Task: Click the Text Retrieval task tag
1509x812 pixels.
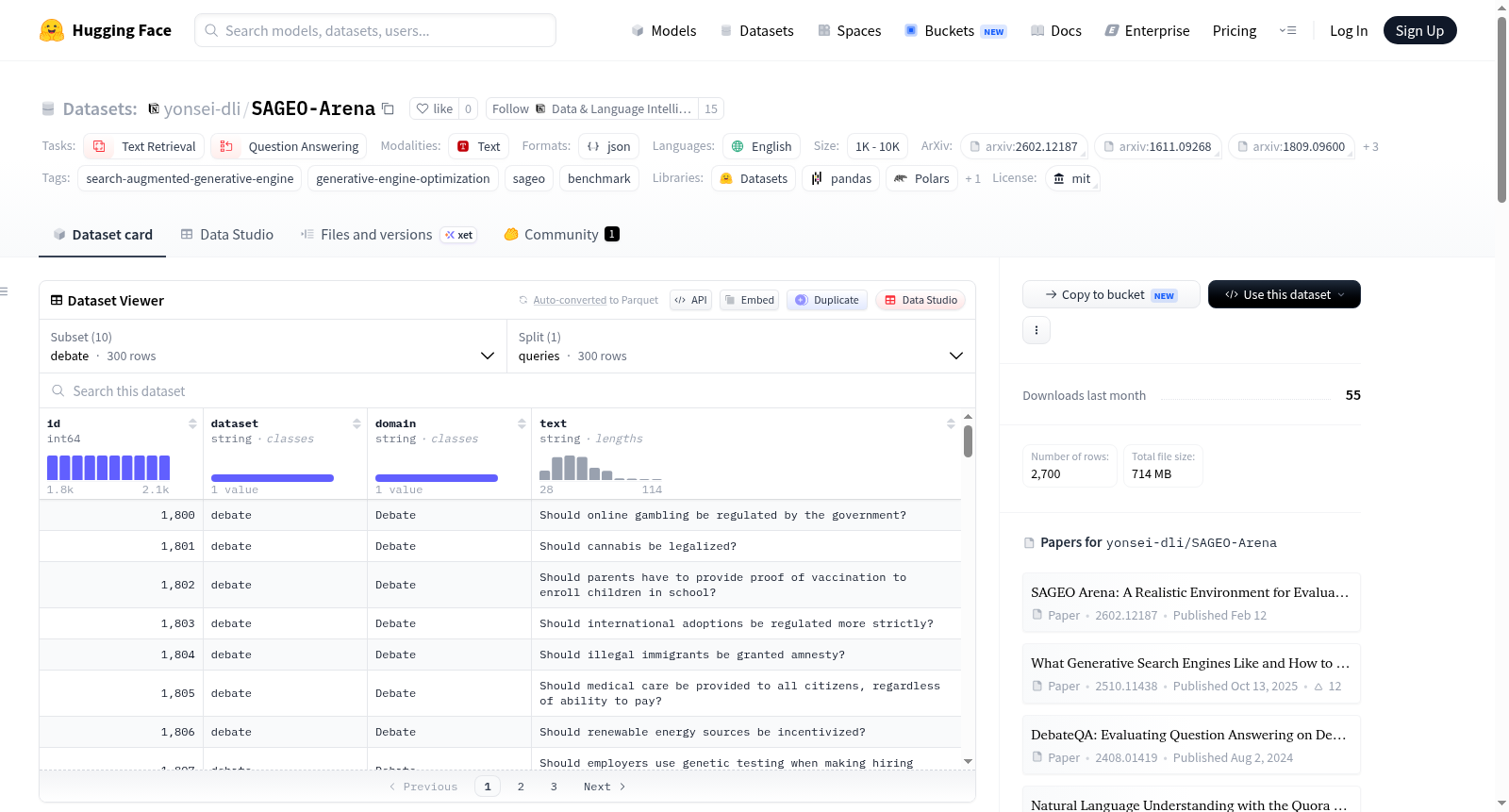Action: click(x=144, y=146)
